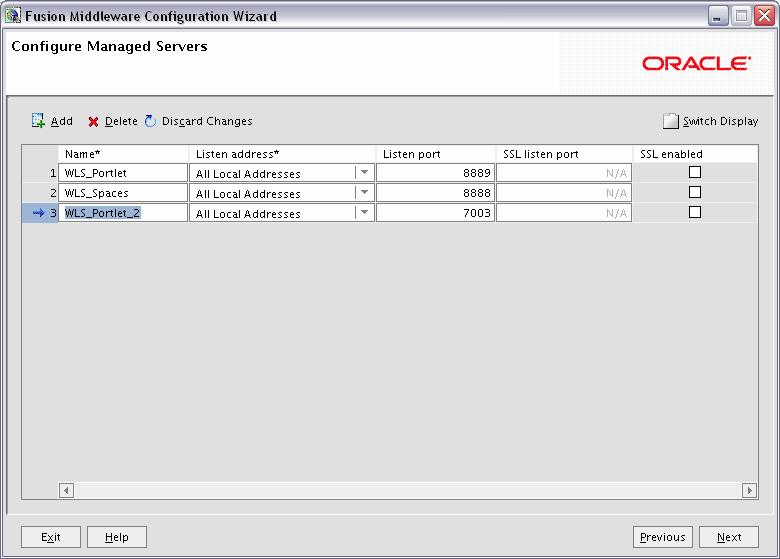The width and height of the screenshot is (780, 559).
Task: Edit listen port 7003 field
Action: click(435, 213)
